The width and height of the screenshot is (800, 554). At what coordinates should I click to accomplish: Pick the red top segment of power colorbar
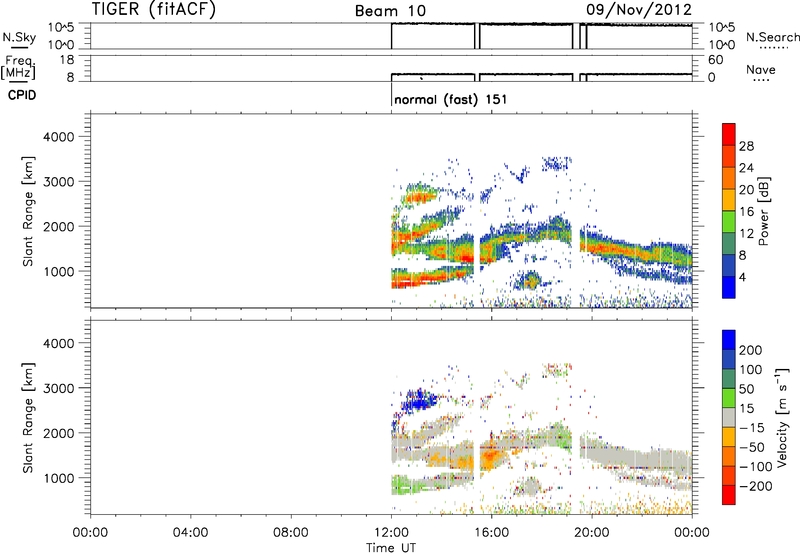pos(729,134)
